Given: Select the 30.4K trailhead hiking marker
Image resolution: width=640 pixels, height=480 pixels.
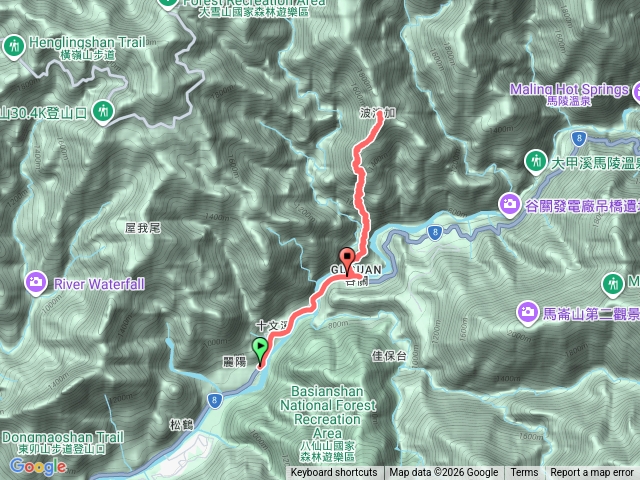Looking at the screenshot, I should click(102, 112).
